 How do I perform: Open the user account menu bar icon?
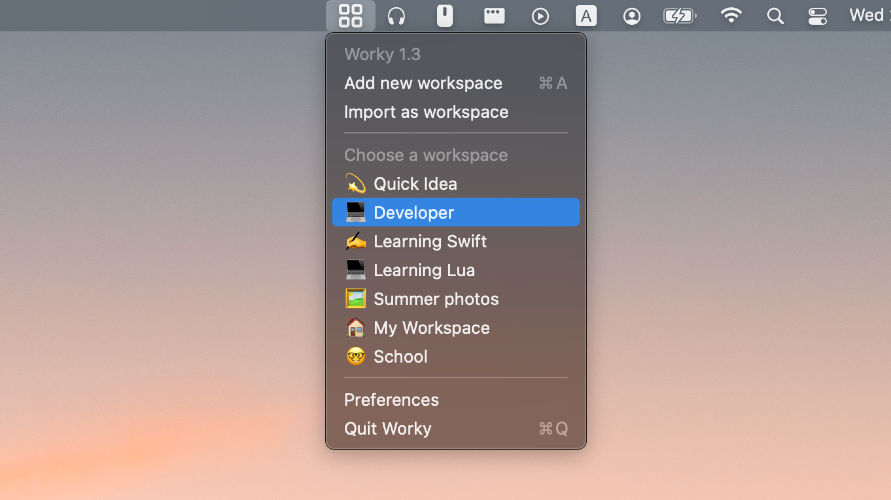[631, 16]
